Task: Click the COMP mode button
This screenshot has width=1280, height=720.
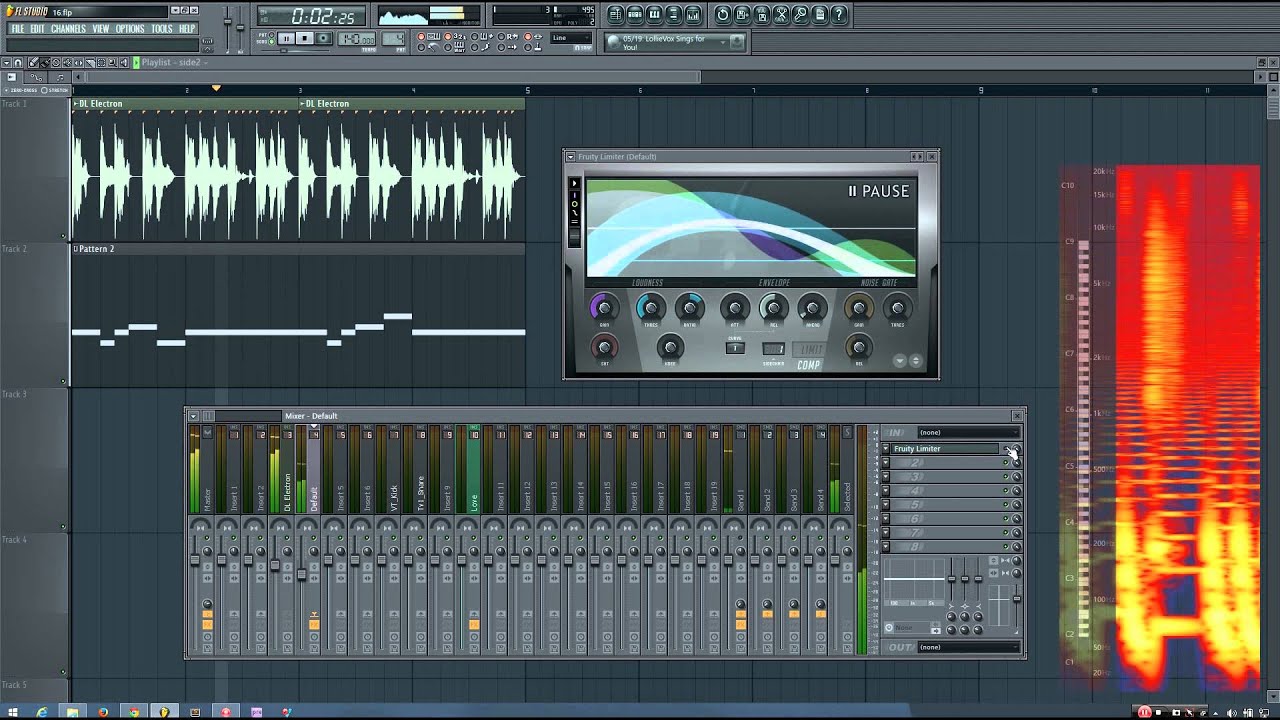Action: click(809, 365)
